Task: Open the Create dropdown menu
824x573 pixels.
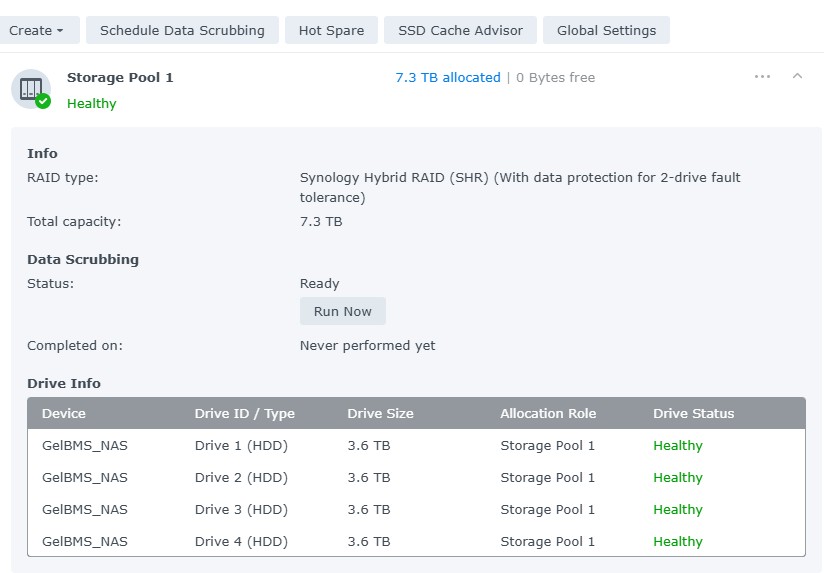Action: pyautogui.click(x=37, y=30)
